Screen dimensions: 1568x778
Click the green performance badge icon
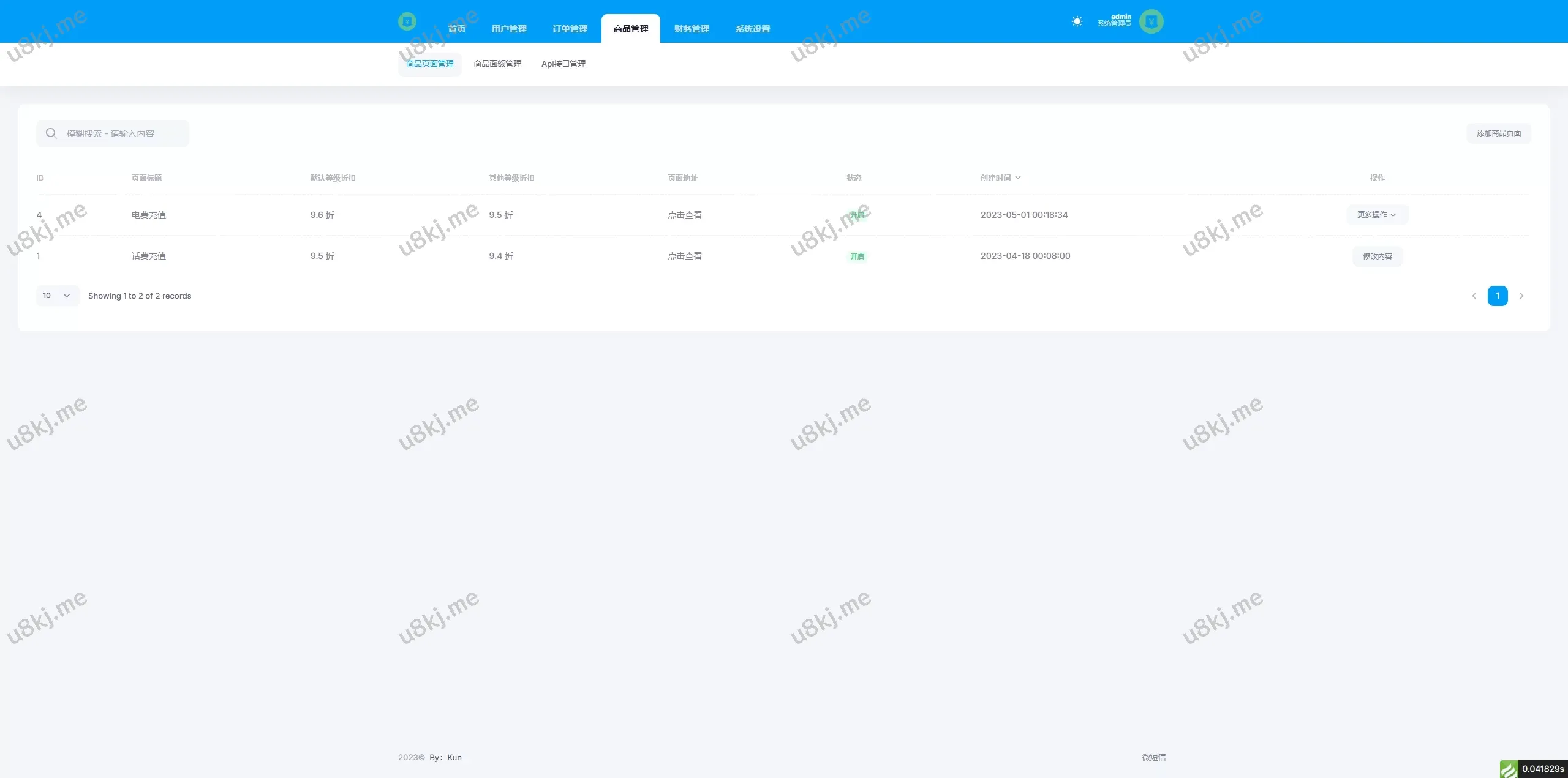(x=1509, y=769)
